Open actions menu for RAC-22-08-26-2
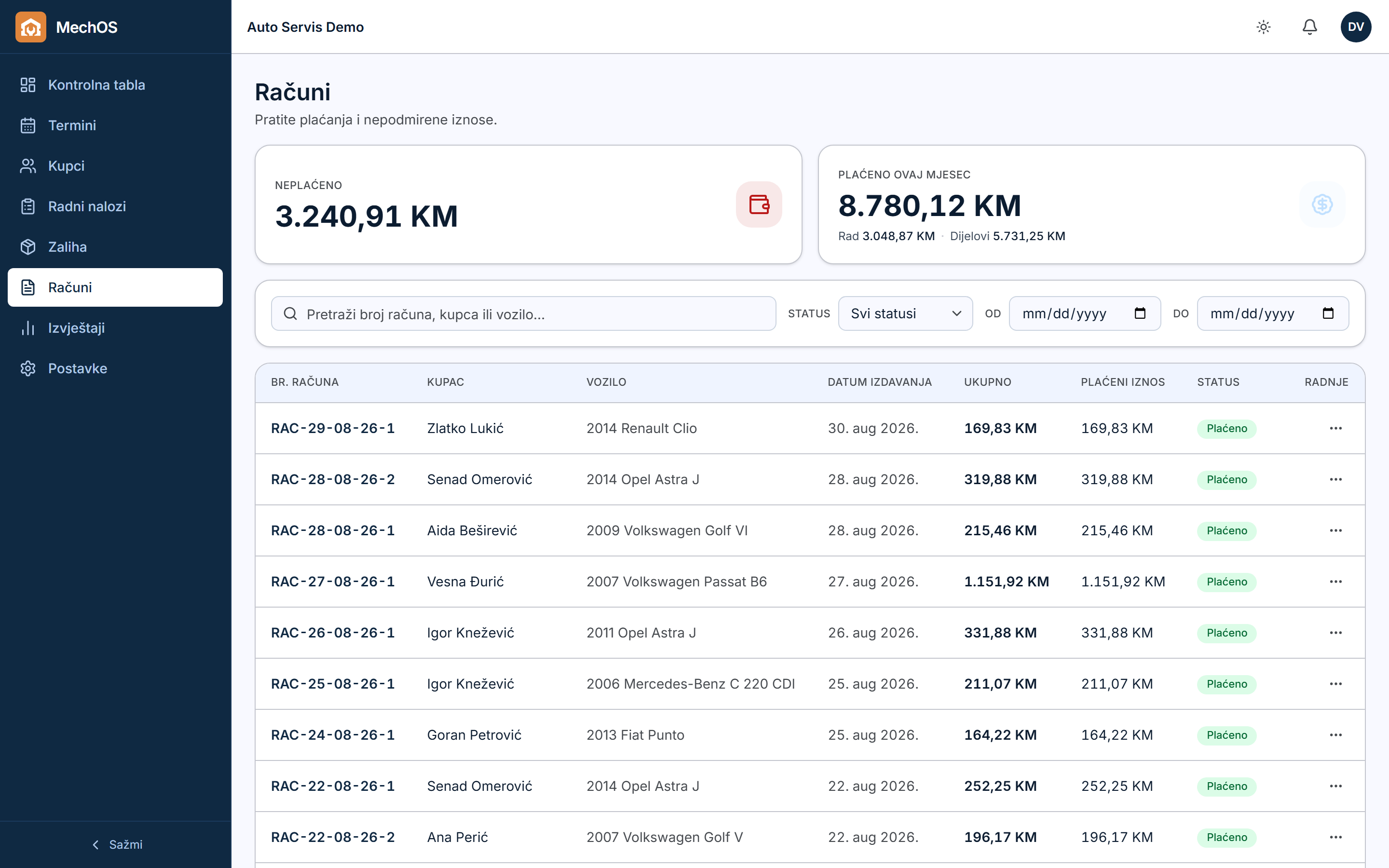 click(1335, 837)
